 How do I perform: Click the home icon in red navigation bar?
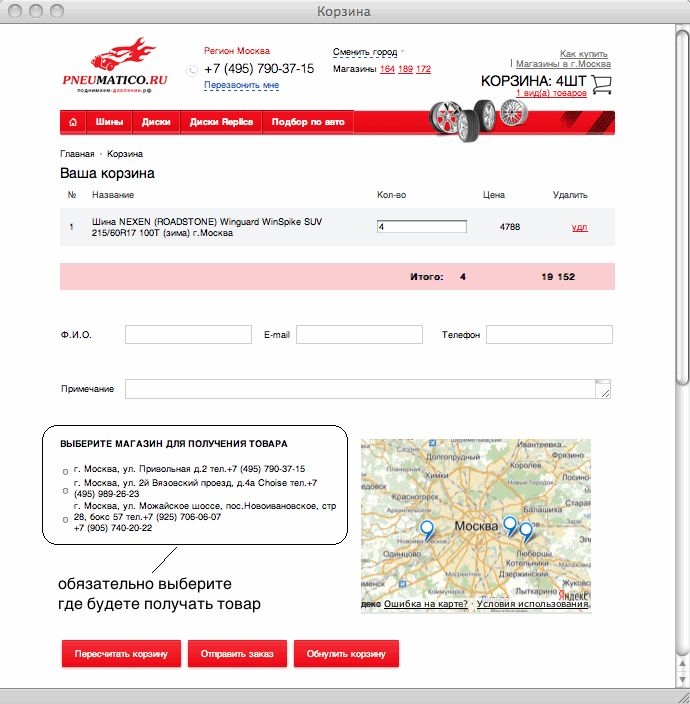point(73,122)
